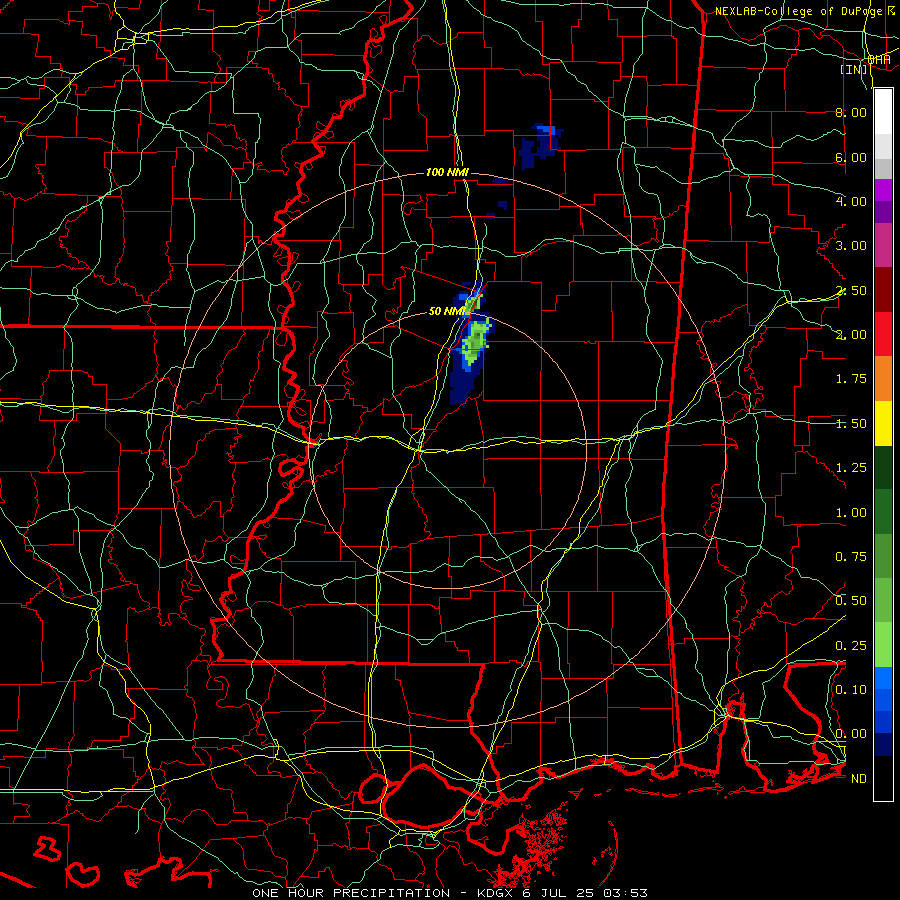The image size is (900, 900).
Task: Click the 1.25 legend value
Action: click(851, 468)
